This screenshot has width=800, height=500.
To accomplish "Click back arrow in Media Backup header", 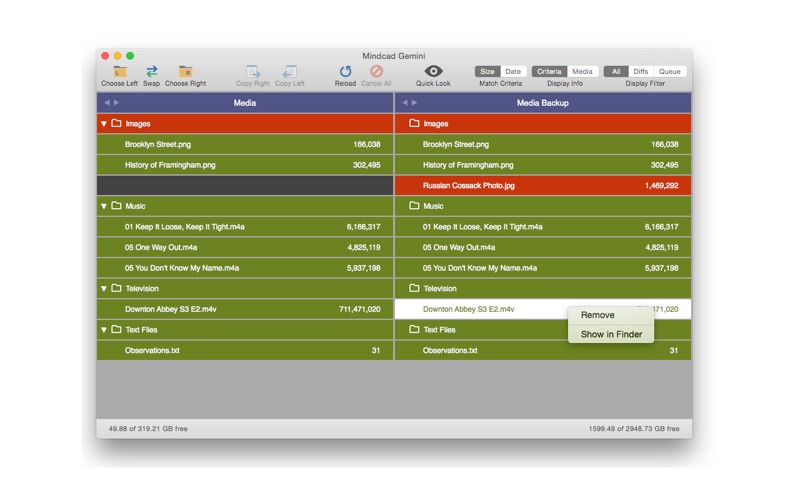I will (x=405, y=103).
